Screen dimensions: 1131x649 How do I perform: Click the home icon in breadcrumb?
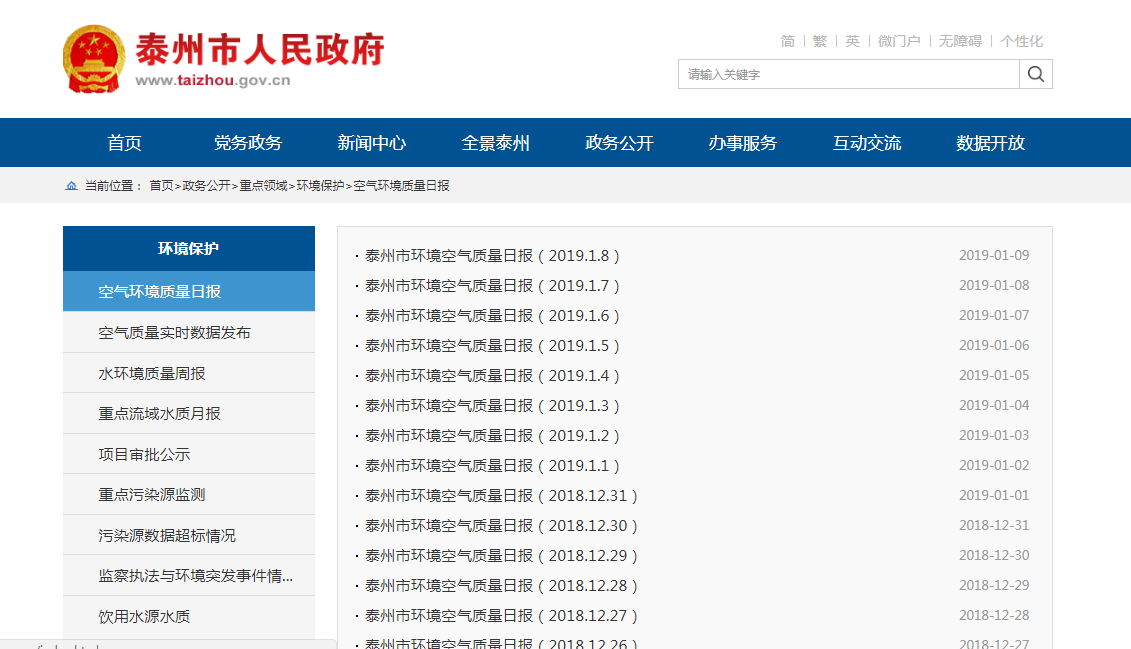point(71,186)
